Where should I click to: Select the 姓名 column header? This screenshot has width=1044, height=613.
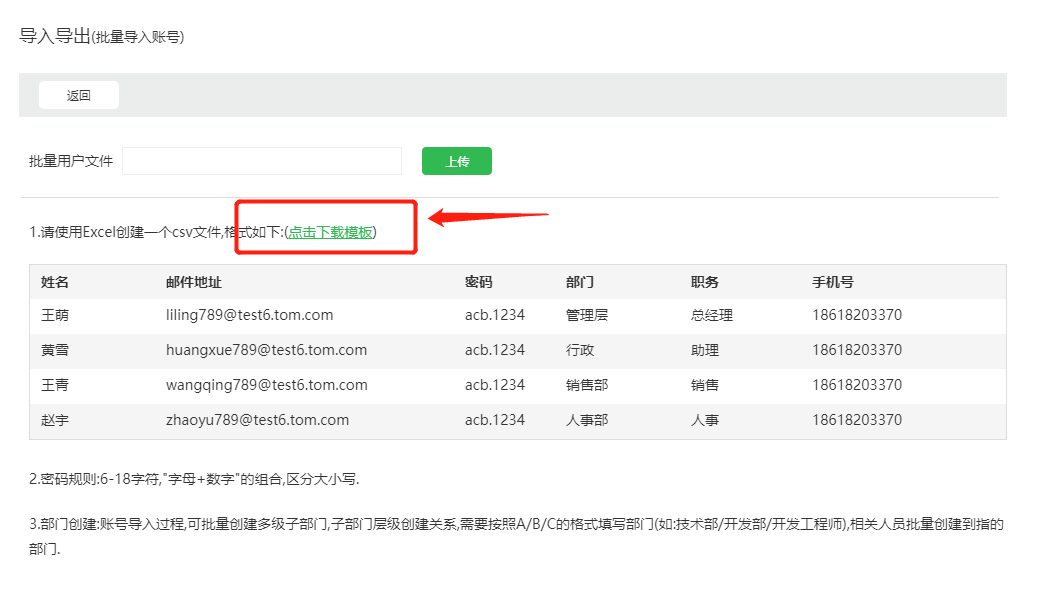pyautogui.click(x=55, y=282)
